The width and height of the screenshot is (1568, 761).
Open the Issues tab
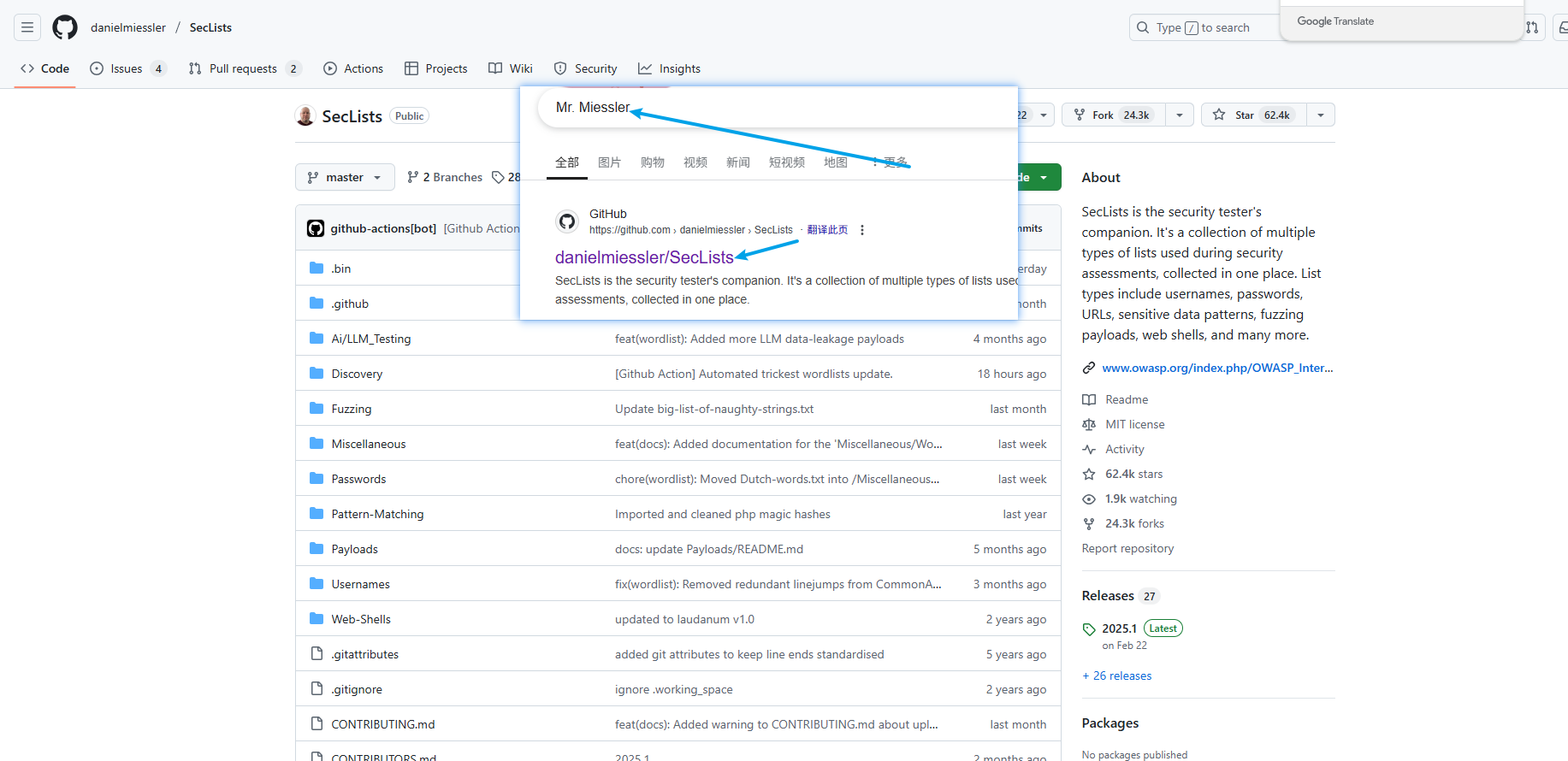(x=128, y=68)
